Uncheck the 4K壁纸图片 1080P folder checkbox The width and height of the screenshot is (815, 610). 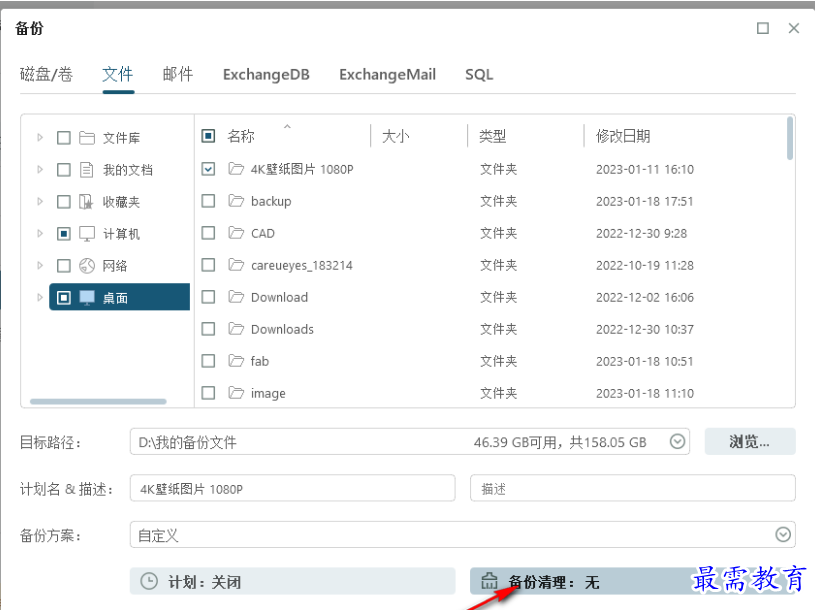(208, 169)
